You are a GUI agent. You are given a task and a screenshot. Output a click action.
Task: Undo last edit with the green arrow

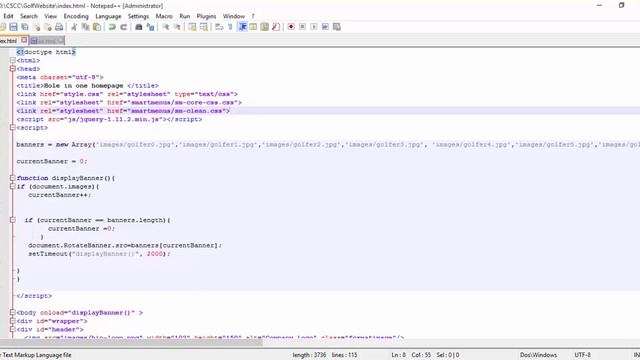112,27
